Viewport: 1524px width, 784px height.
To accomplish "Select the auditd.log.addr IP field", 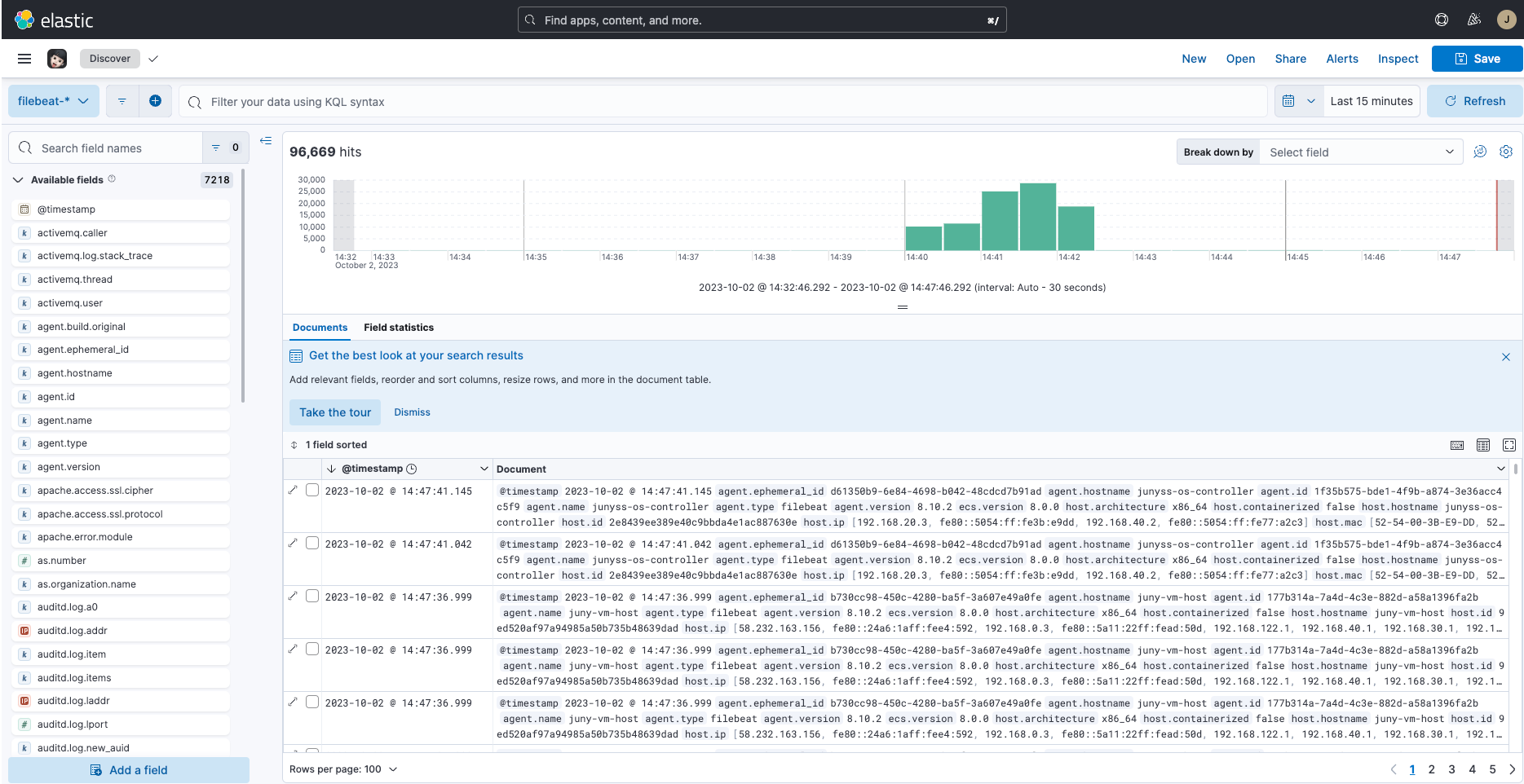I will coord(121,631).
